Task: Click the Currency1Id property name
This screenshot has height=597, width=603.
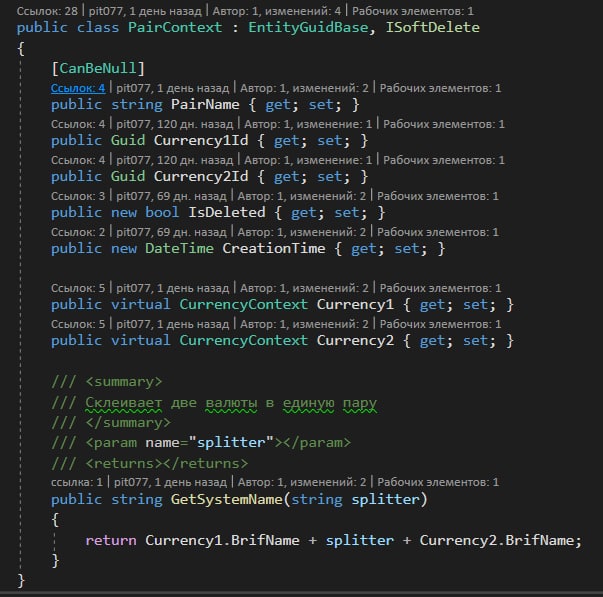Action: tap(201, 140)
